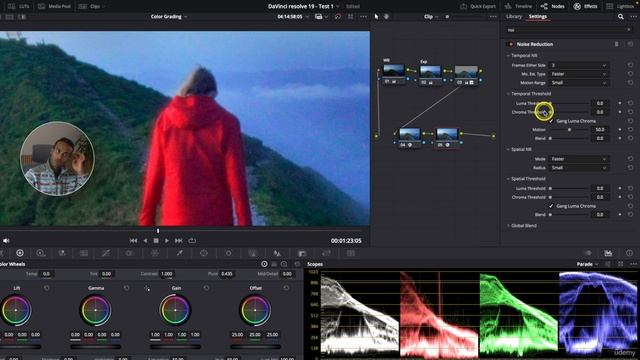Collapse the Spatial Threshold section
Viewport: 640px width, 360px height.
point(508,179)
